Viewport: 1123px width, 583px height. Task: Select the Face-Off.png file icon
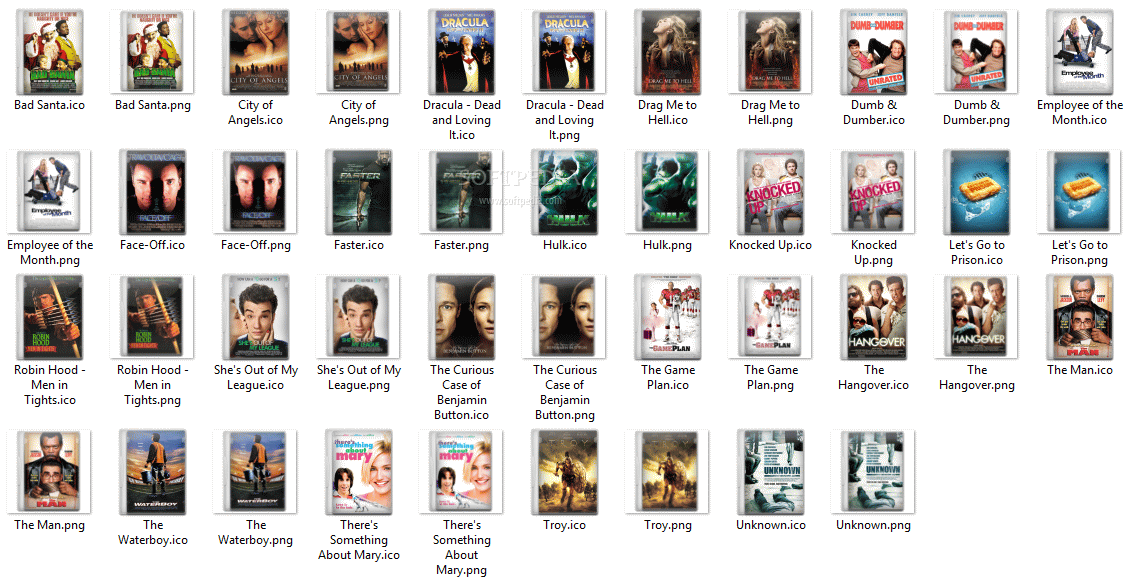(256, 192)
